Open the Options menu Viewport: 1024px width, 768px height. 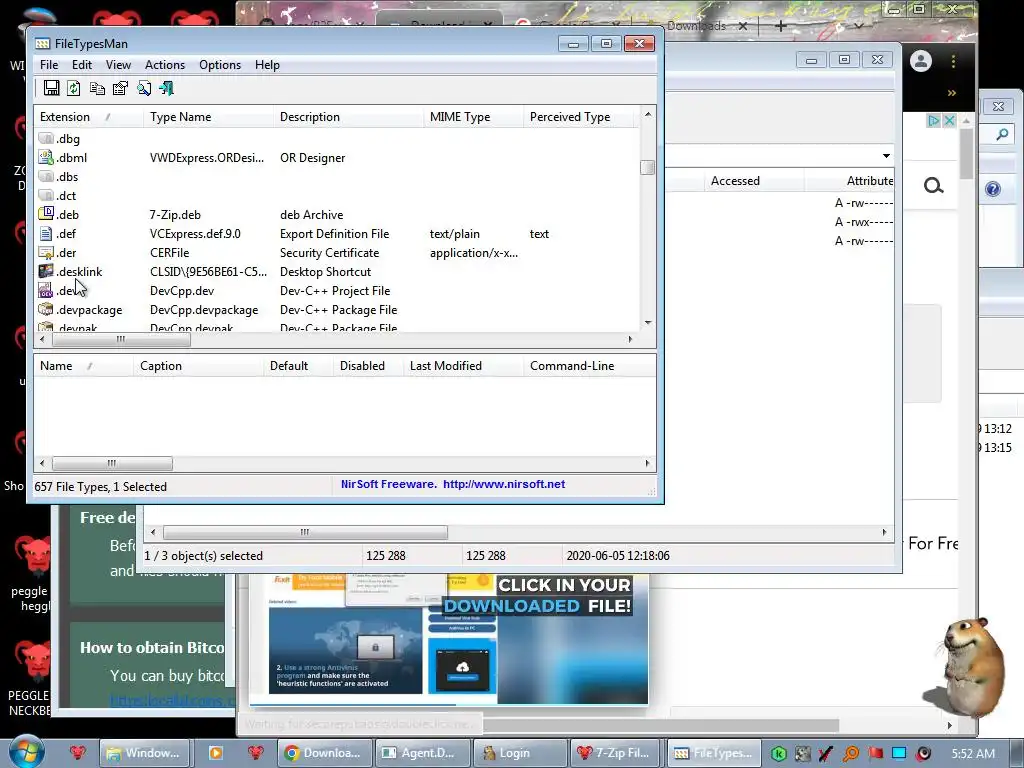220,65
